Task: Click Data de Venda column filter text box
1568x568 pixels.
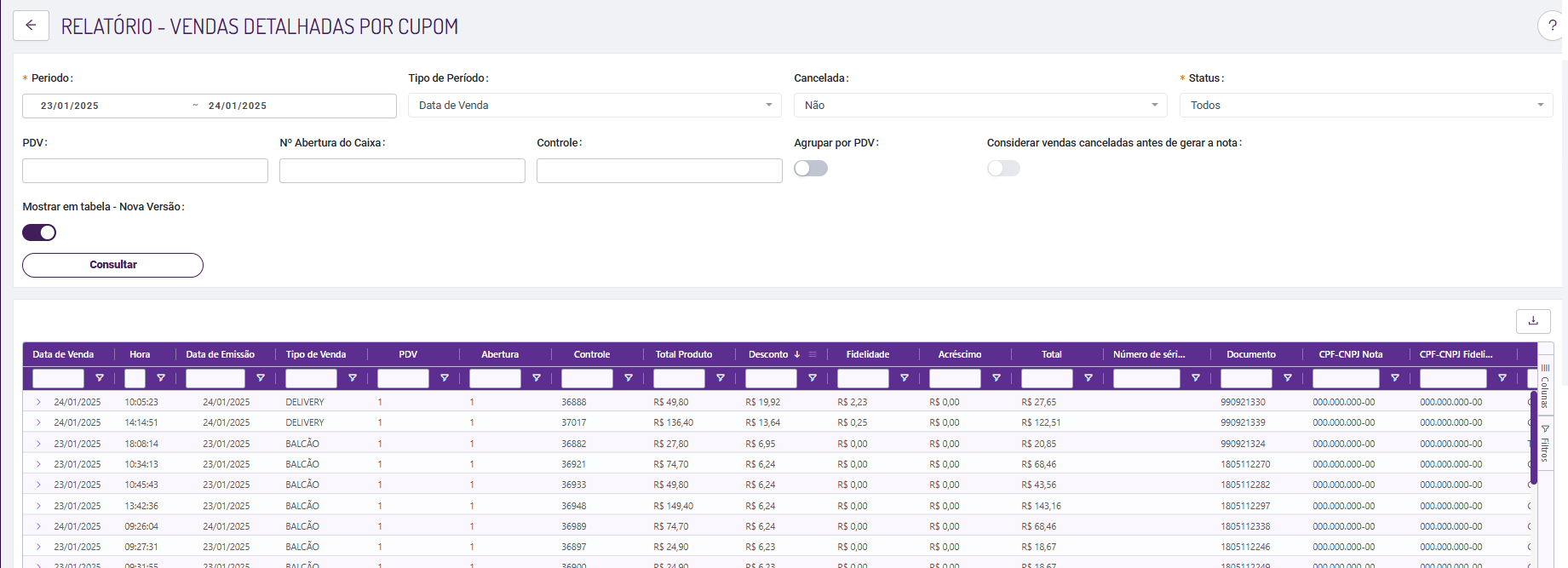Action: tap(58, 378)
